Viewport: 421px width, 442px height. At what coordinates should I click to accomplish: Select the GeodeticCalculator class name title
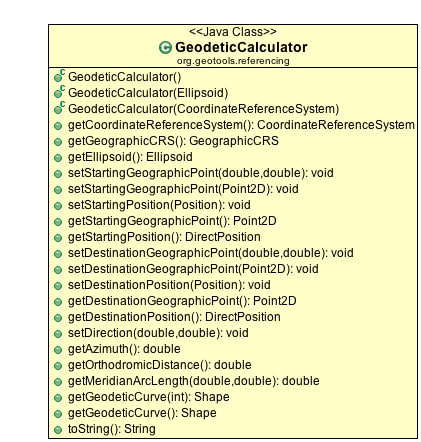241,47
